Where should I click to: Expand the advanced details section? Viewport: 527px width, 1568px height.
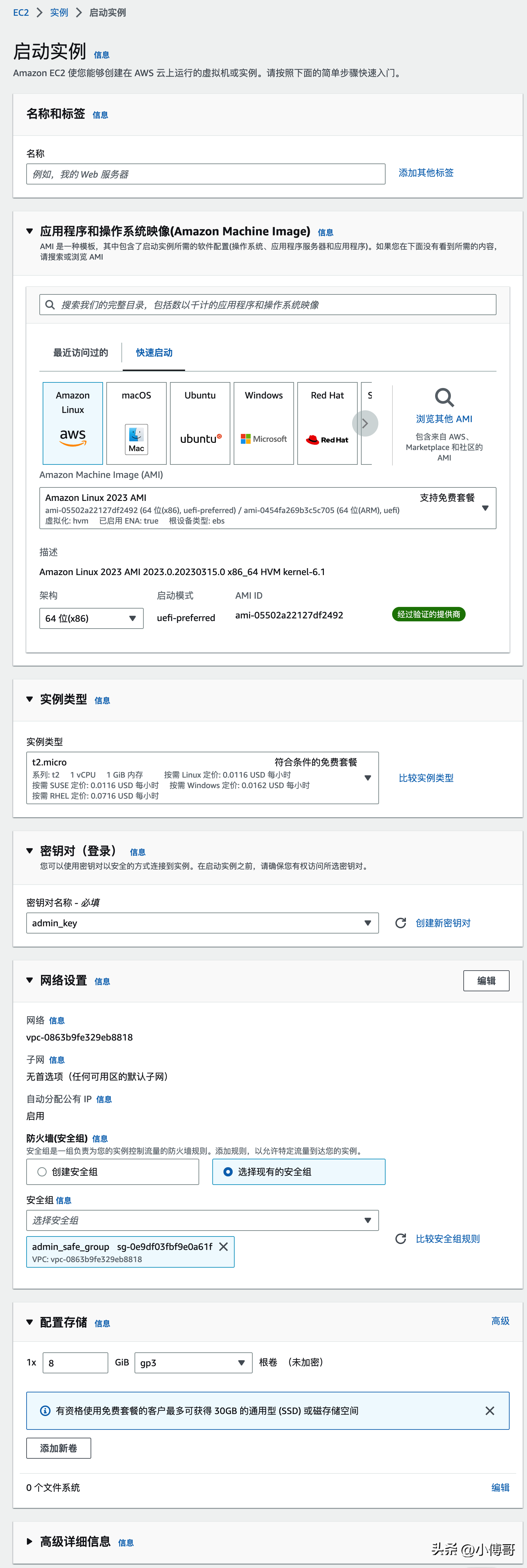coord(30,1541)
